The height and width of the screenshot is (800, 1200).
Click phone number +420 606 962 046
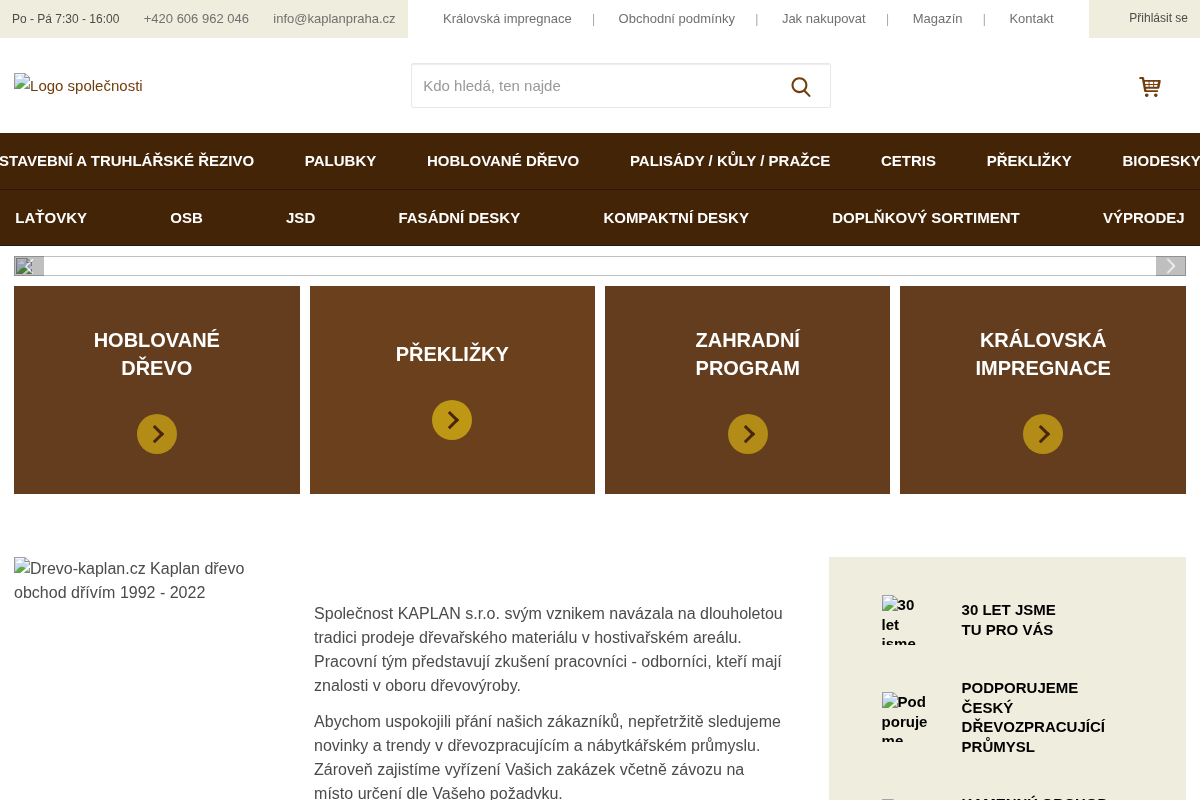tap(196, 19)
